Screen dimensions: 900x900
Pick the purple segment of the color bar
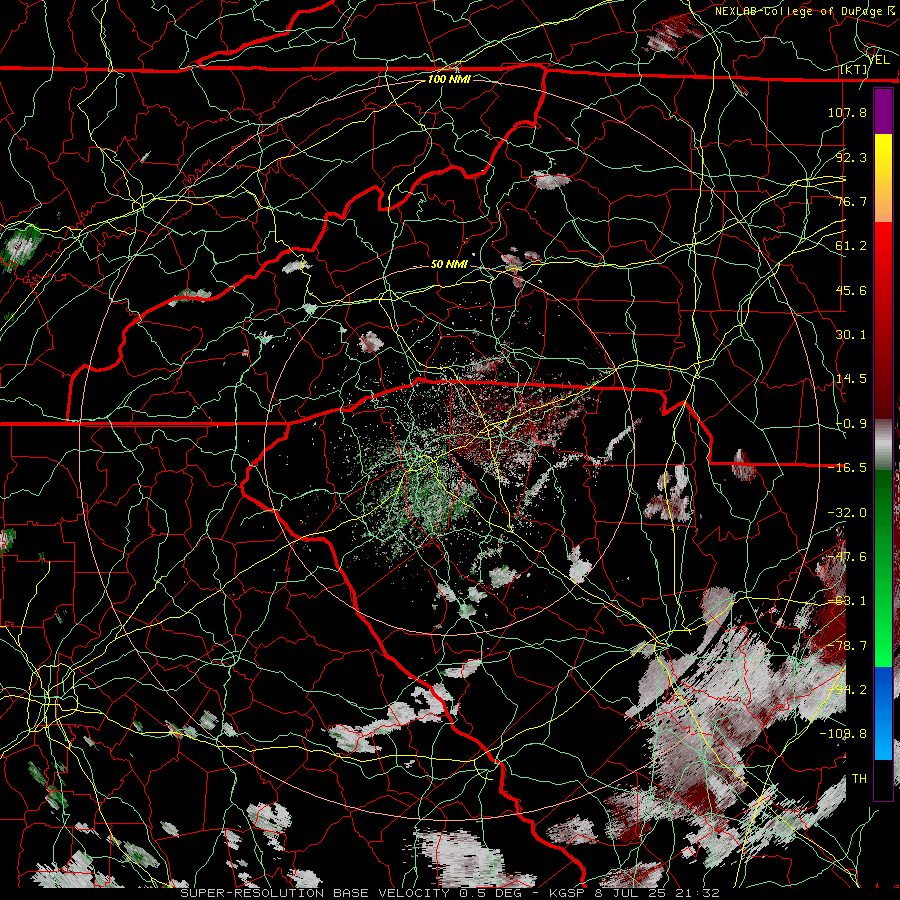pyautogui.click(x=883, y=111)
